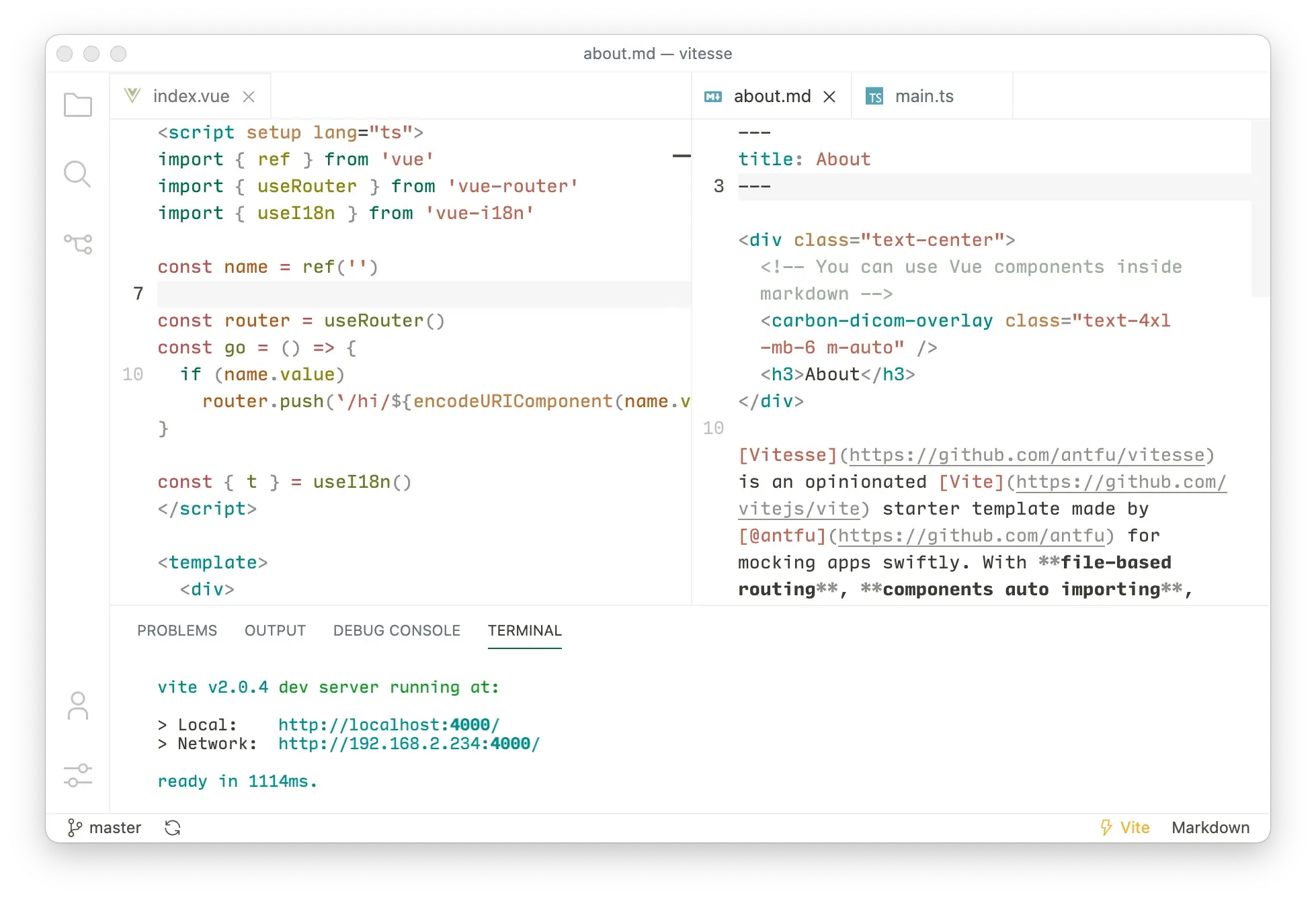Open the Explorer folder icon
The width and height of the screenshot is (1316, 899).
pyautogui.click(x=78, y=105)
